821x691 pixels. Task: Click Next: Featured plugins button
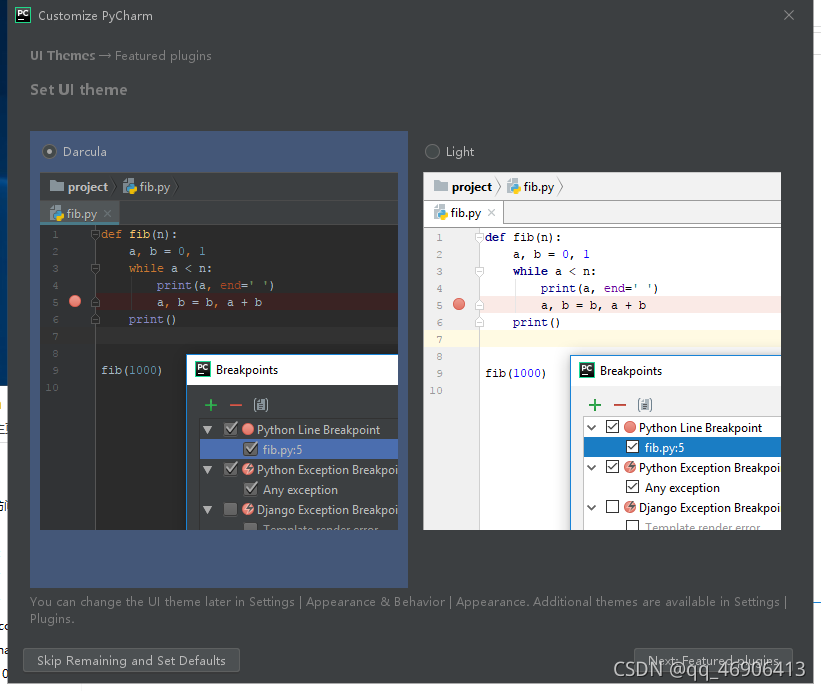coord(713,660)
